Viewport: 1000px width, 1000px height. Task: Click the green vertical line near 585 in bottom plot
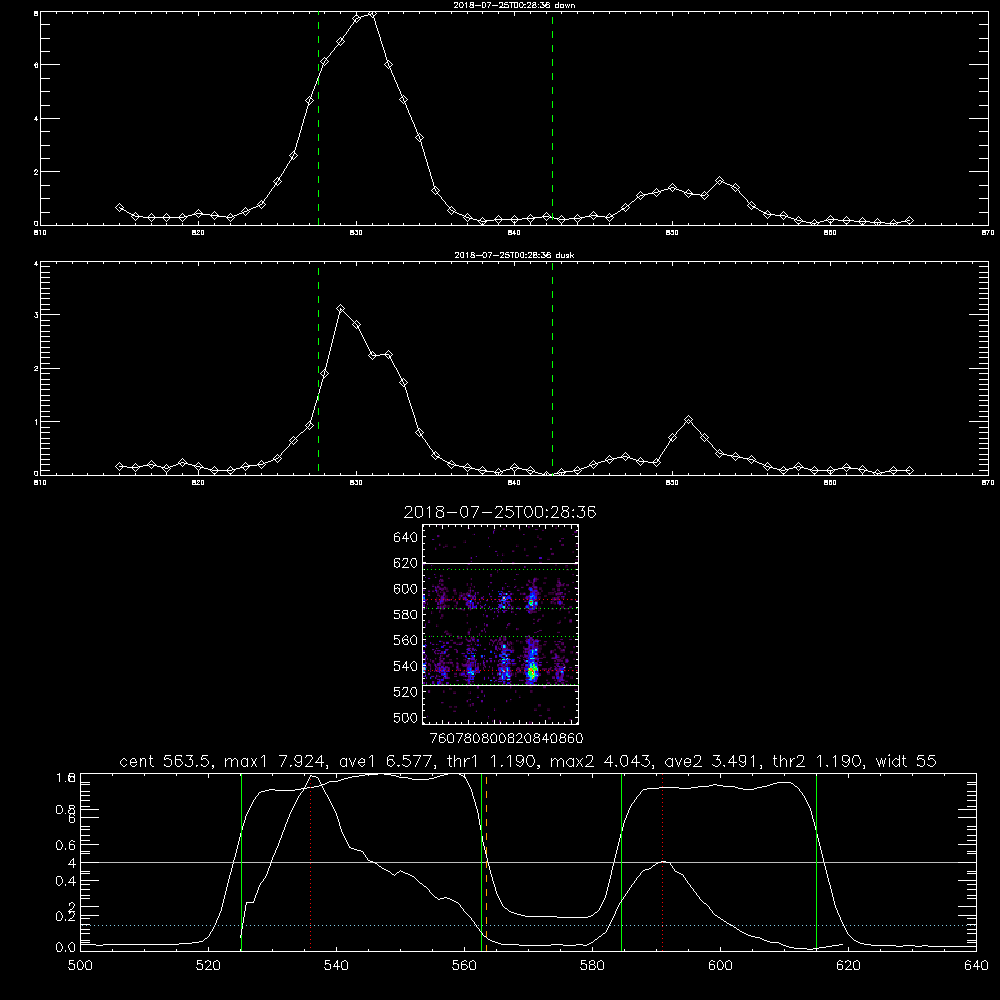pos(621,862)
